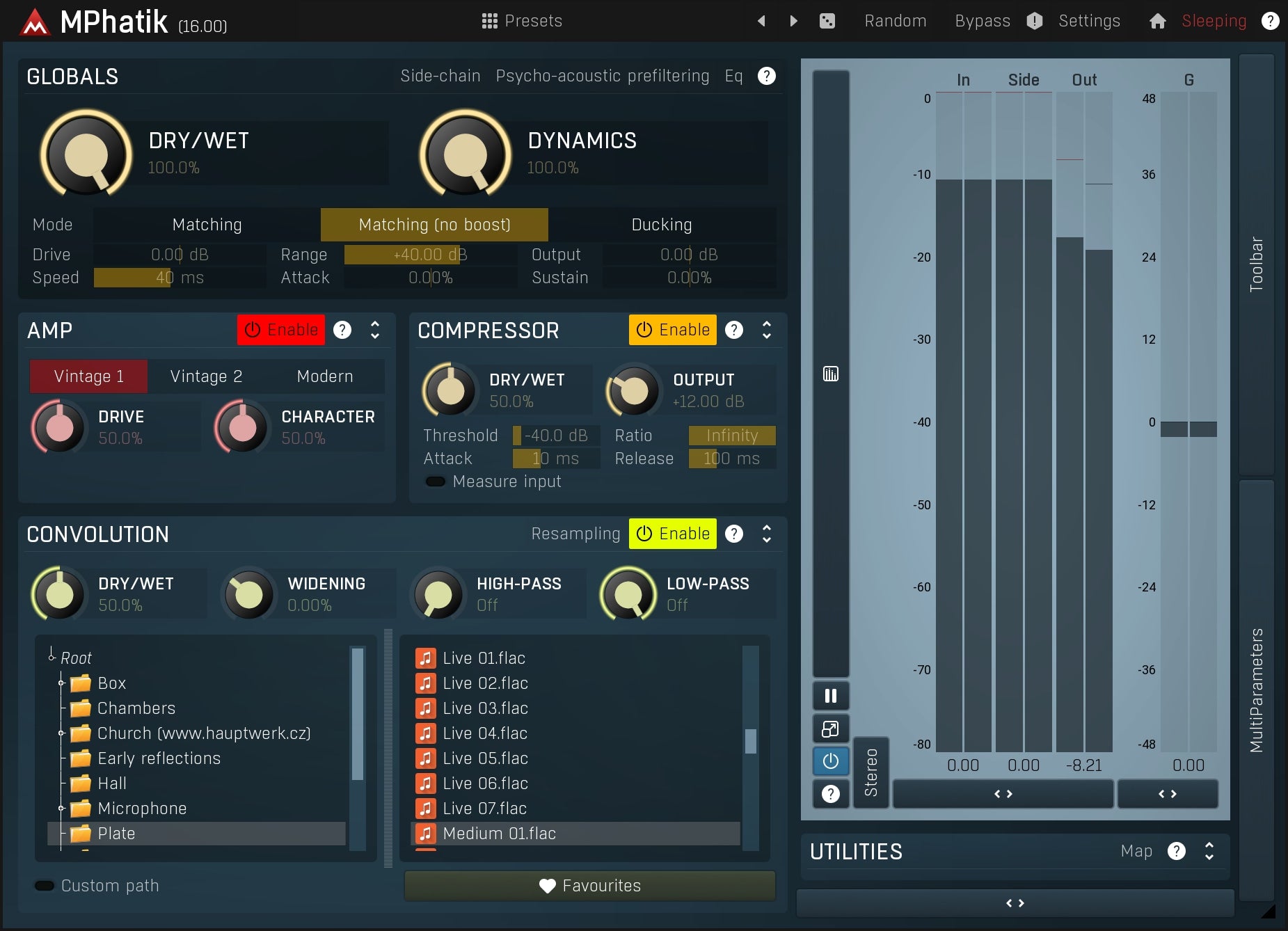
Task: Enable the AMP section
Action: pyautogui.click(x=280, y=329)
